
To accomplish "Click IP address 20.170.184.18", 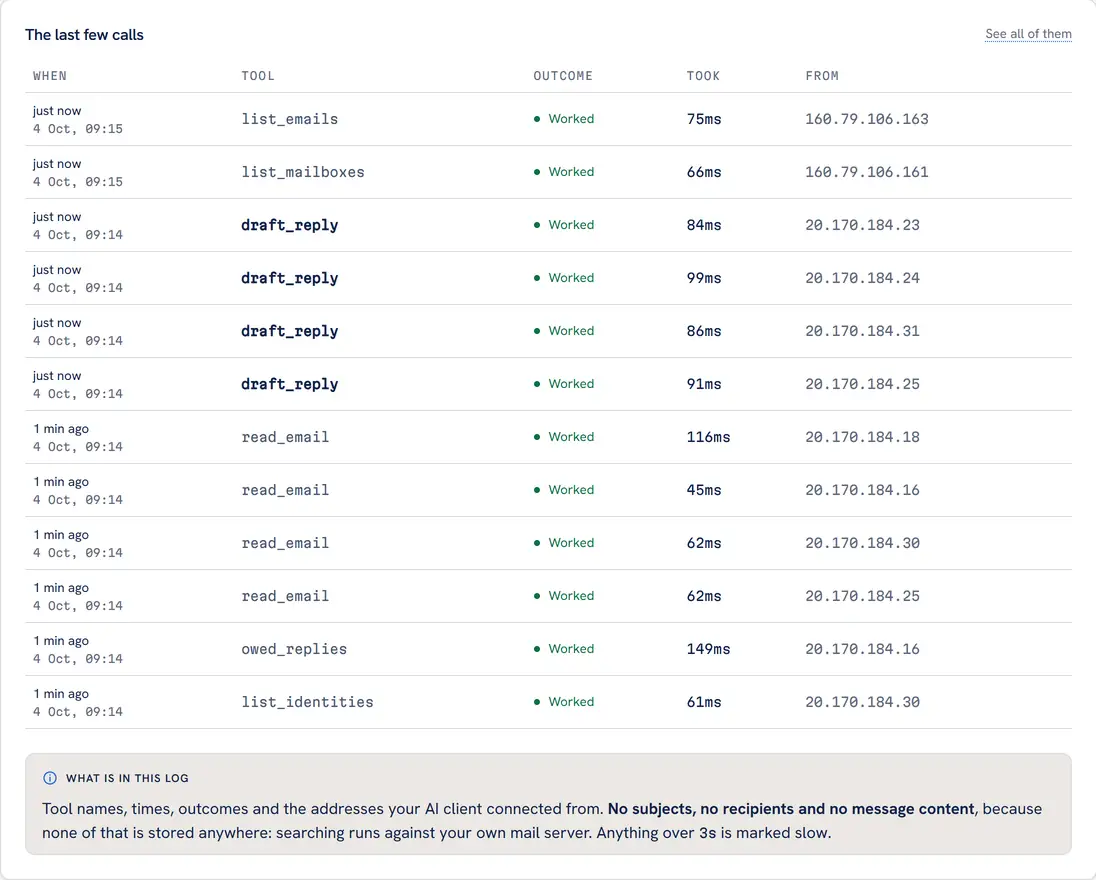I will pos(862,437).
